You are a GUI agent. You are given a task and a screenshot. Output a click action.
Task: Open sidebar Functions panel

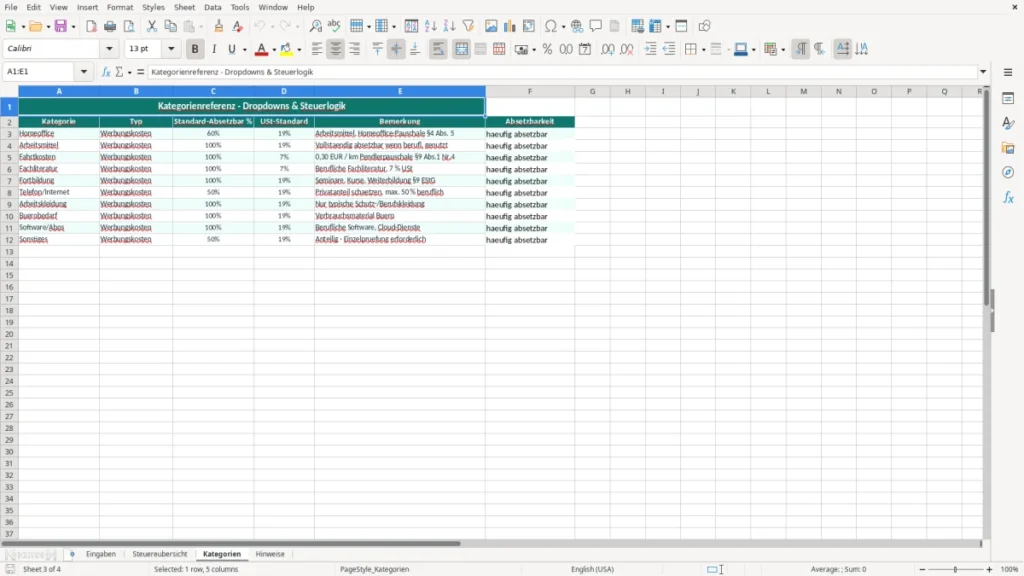tap(1008, 197)
